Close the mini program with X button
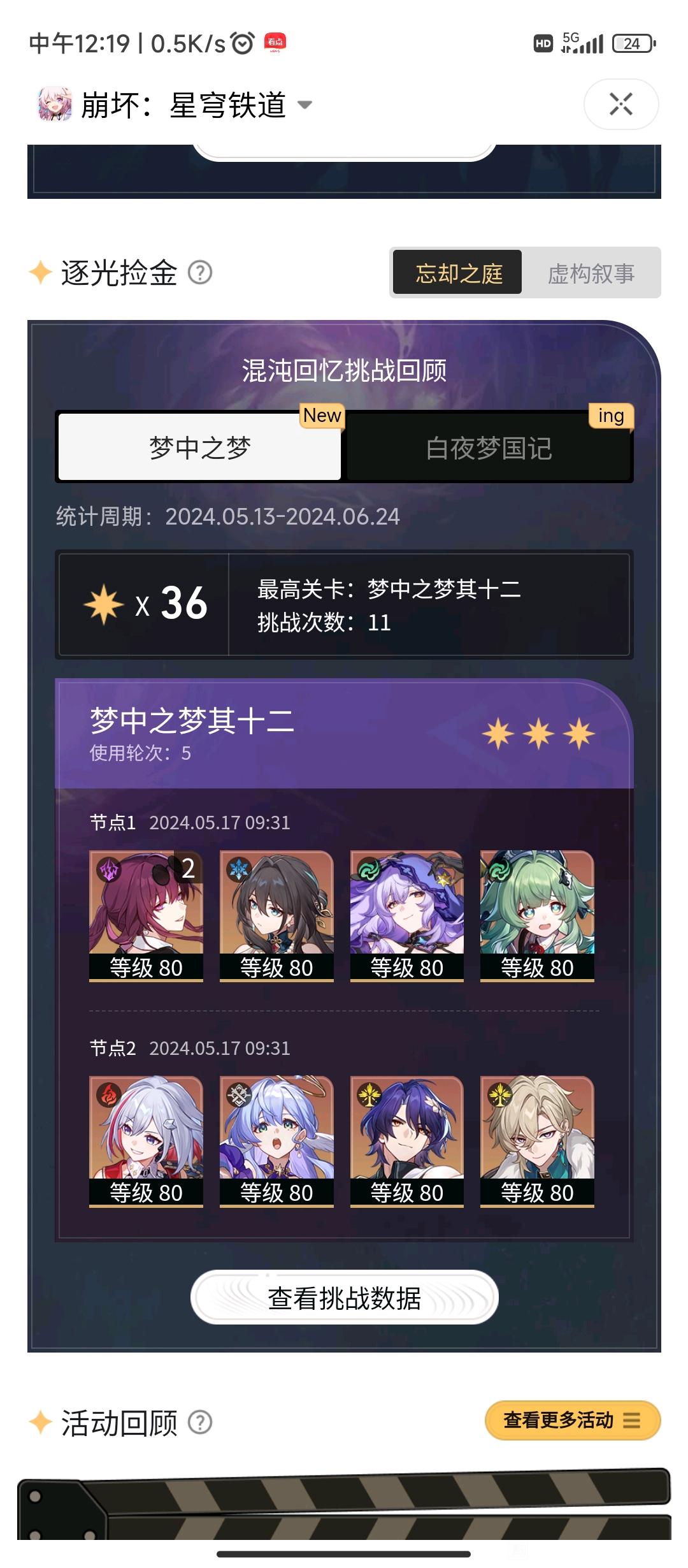Image resolution: width=688 pixels, height=1568 pixels. click(x=621, y=105)
